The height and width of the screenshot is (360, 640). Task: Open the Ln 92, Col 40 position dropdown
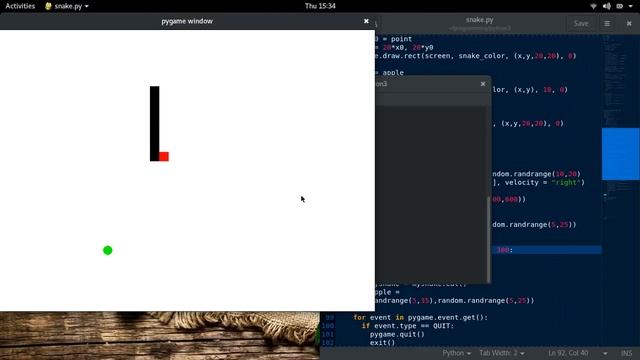click(577, 353)
